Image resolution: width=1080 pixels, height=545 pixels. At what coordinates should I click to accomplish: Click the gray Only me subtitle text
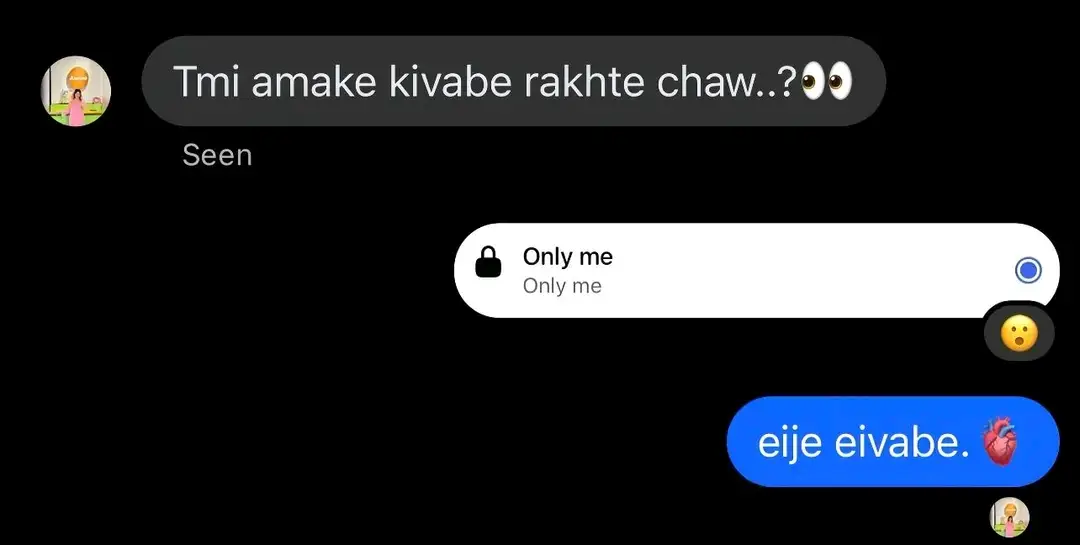click(562, 286)
